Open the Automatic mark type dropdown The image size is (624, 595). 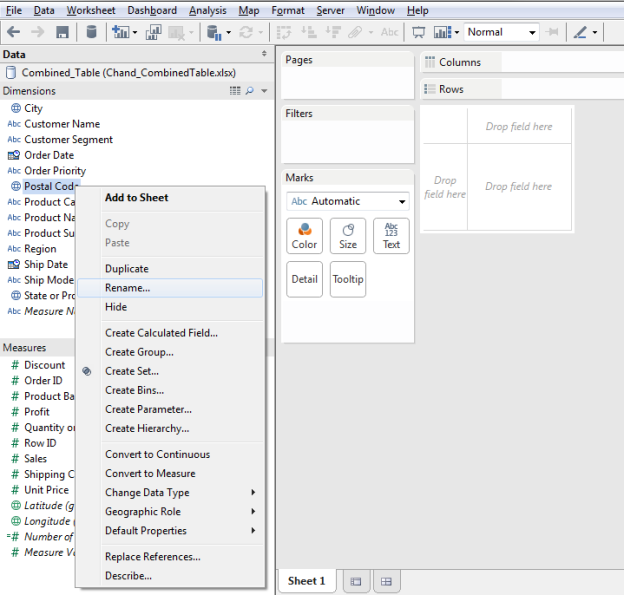pyautogui.click(x=347, y=201)
